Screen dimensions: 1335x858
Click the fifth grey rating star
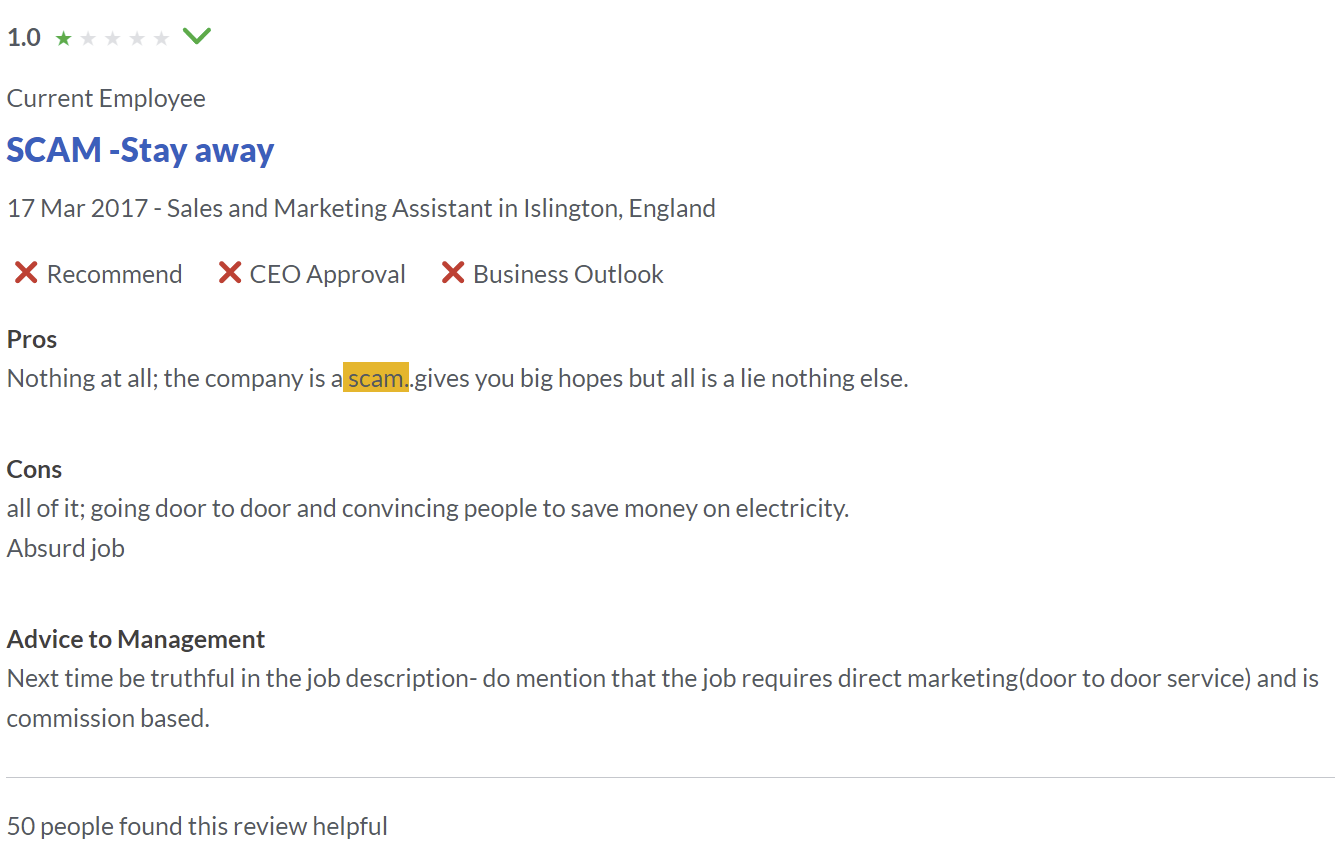pyautogui.click(x=161, y=38)
